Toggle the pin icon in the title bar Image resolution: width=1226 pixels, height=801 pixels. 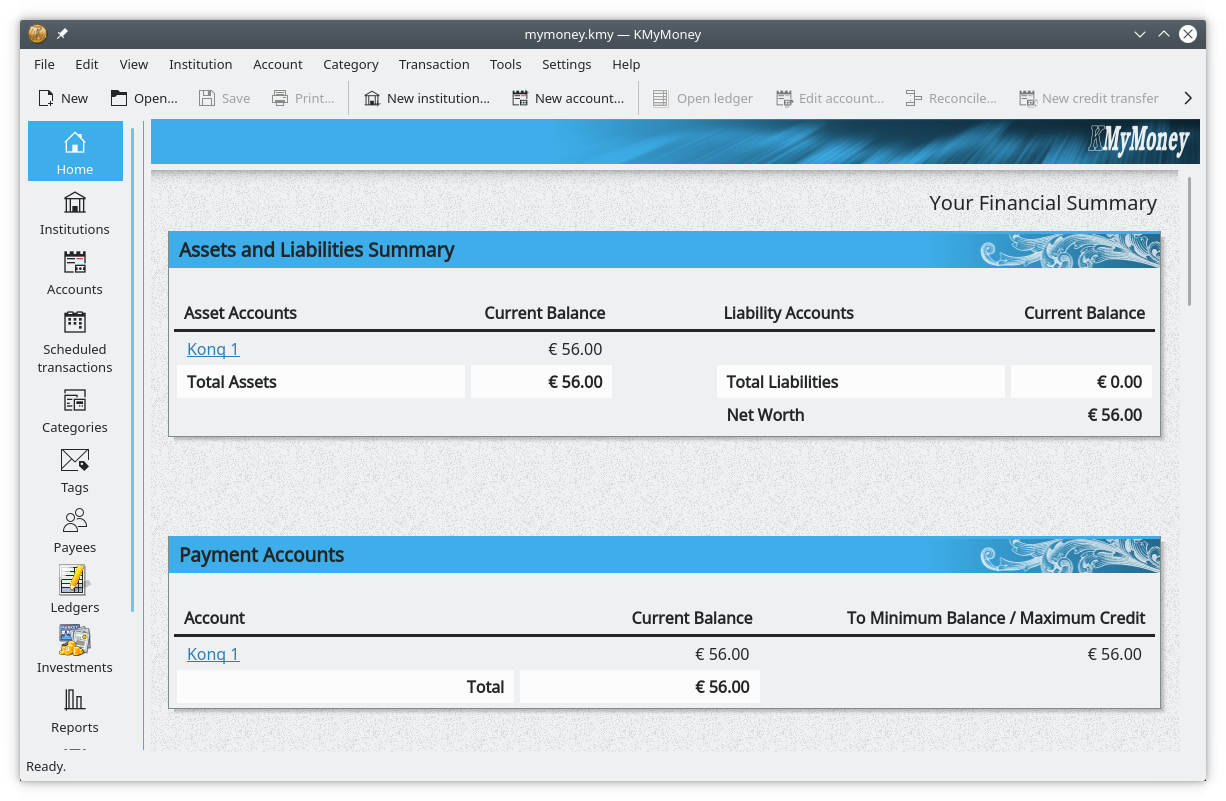click(x=60, y=34)
